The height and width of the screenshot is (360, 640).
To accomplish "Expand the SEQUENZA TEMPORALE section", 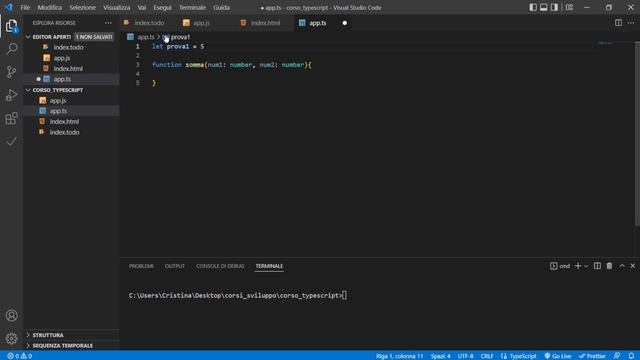I will 63,346.
